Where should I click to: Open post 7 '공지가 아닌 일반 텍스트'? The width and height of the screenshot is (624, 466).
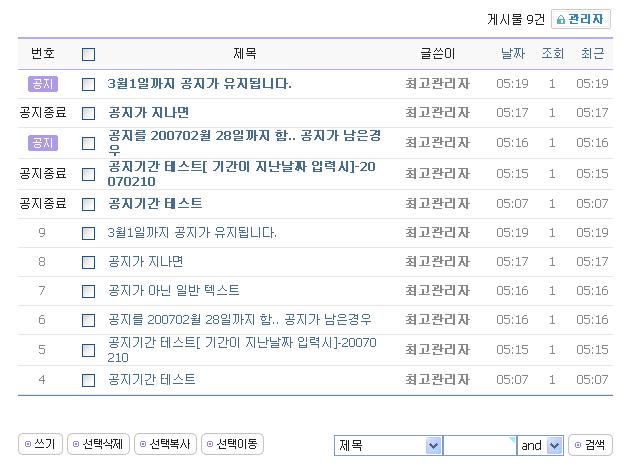pyautogui.click(x=174, y=291)
